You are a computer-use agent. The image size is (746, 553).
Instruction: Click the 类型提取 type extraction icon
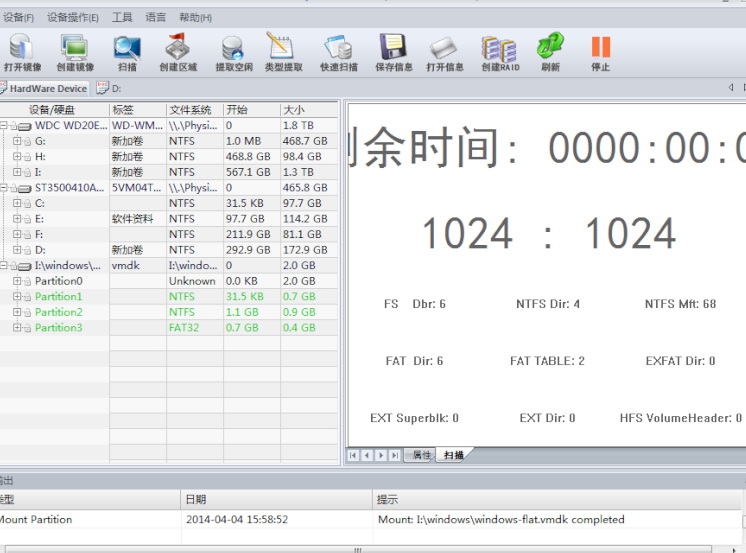tap(284, 52)
